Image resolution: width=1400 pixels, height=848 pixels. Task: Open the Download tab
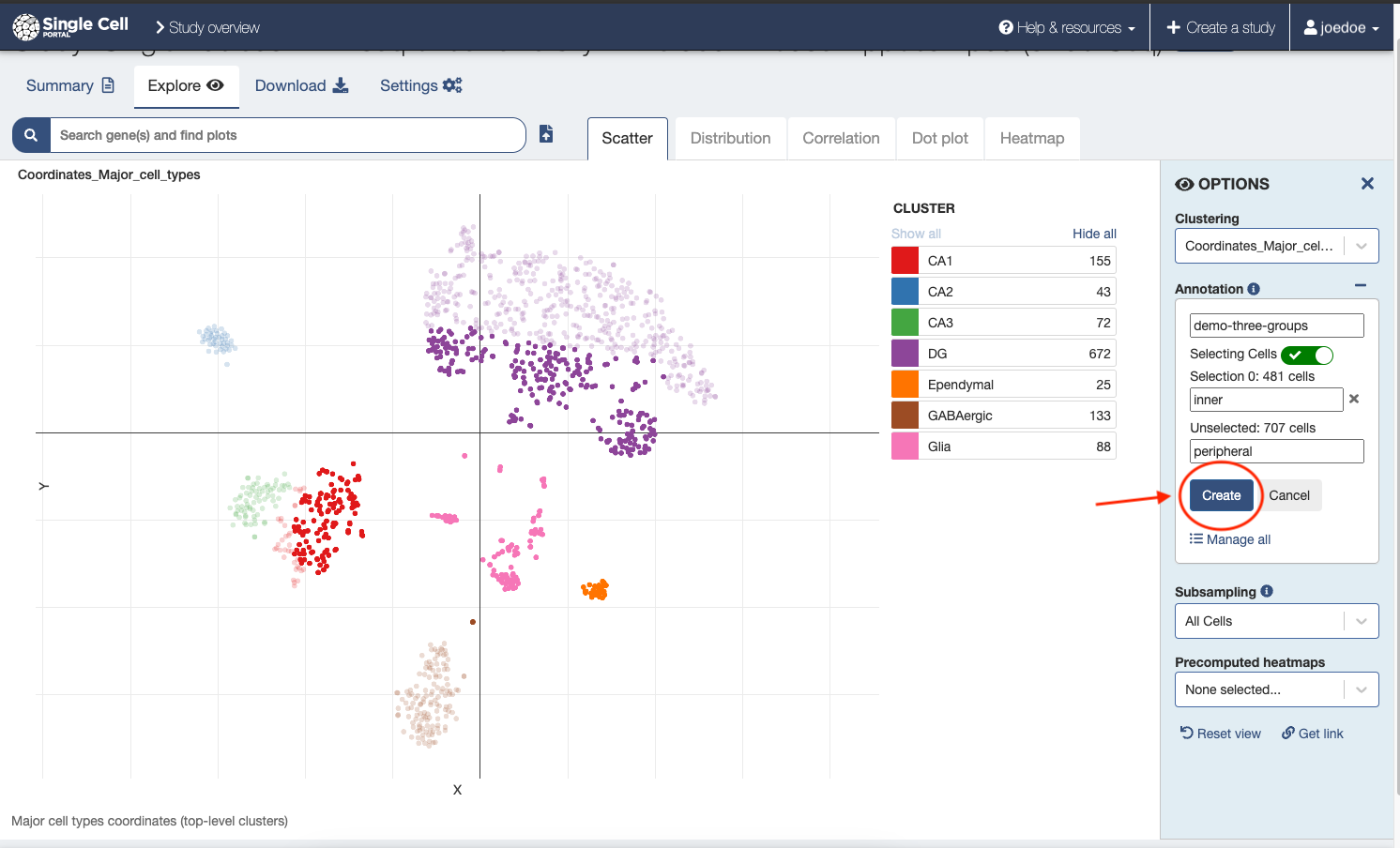[x=301, y=85]
